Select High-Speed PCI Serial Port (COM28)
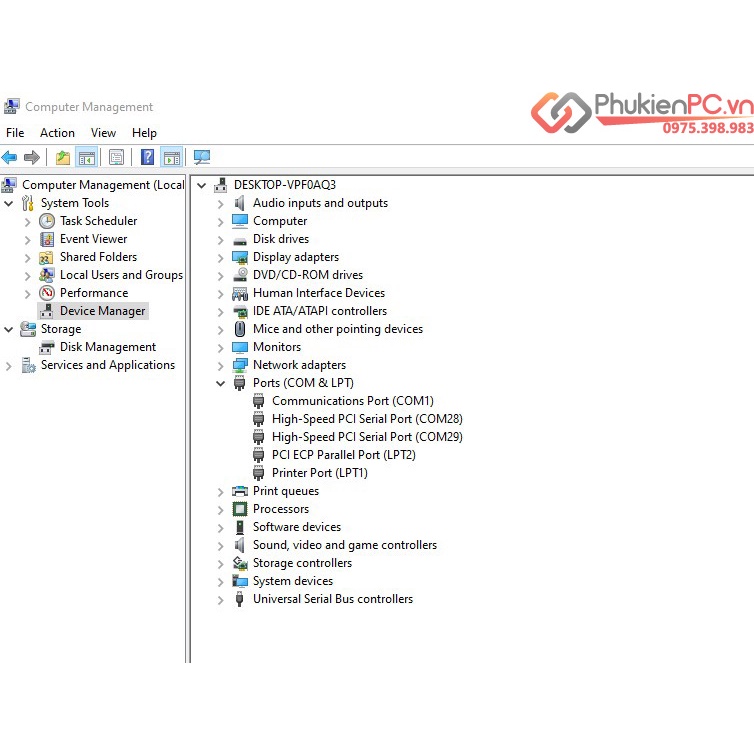Screen dimensions: 754x754 click(x=366, y=419)
